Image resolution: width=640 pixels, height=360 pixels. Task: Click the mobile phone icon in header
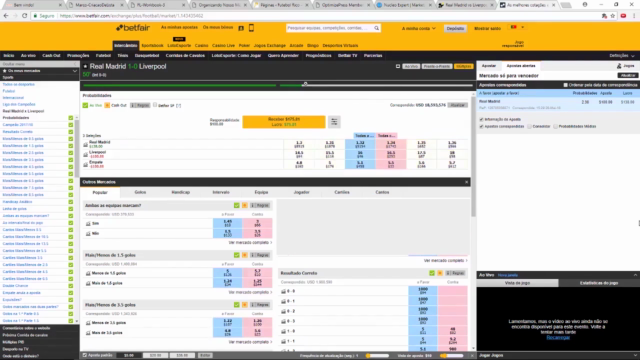pyautogui.click(x=251, y=28)
